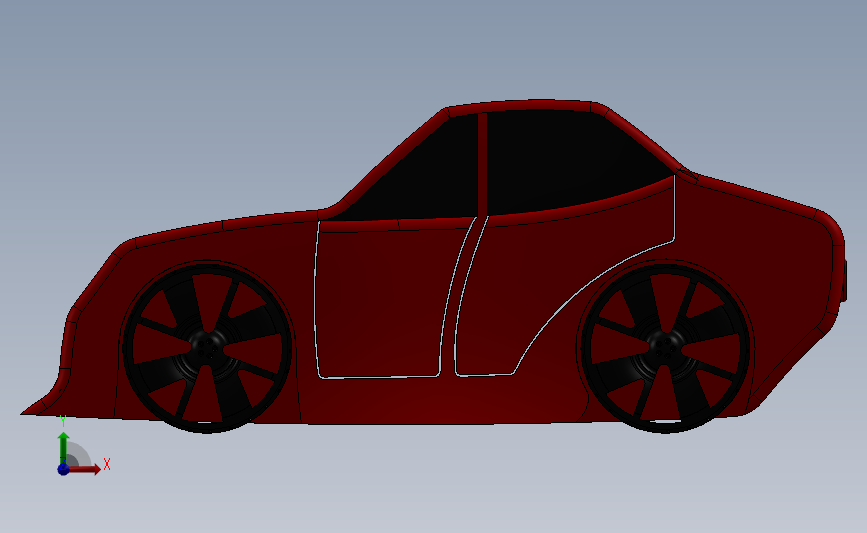Click the red X axis arrow of the triad
Screen dimensions: 867x533
tap(84, 469)
